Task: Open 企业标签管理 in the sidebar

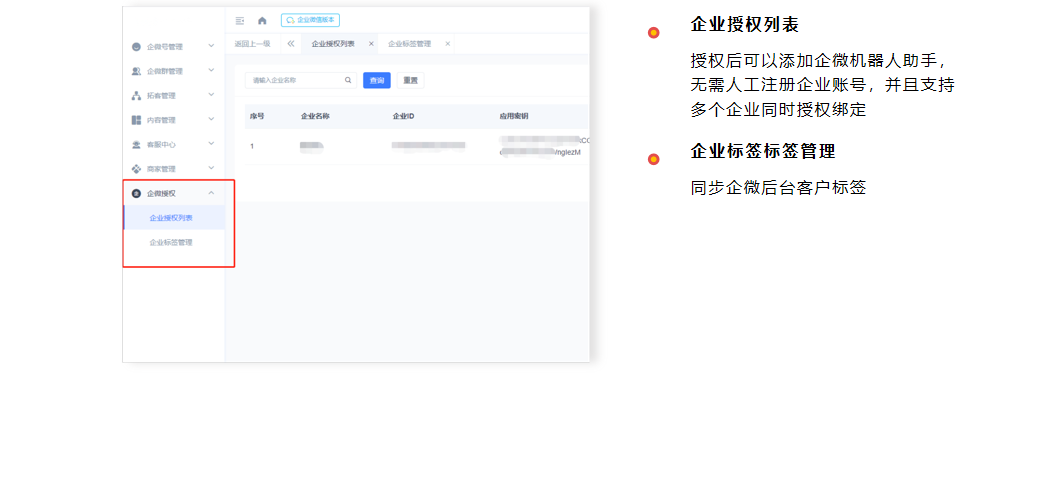Action: pos(174,242)
